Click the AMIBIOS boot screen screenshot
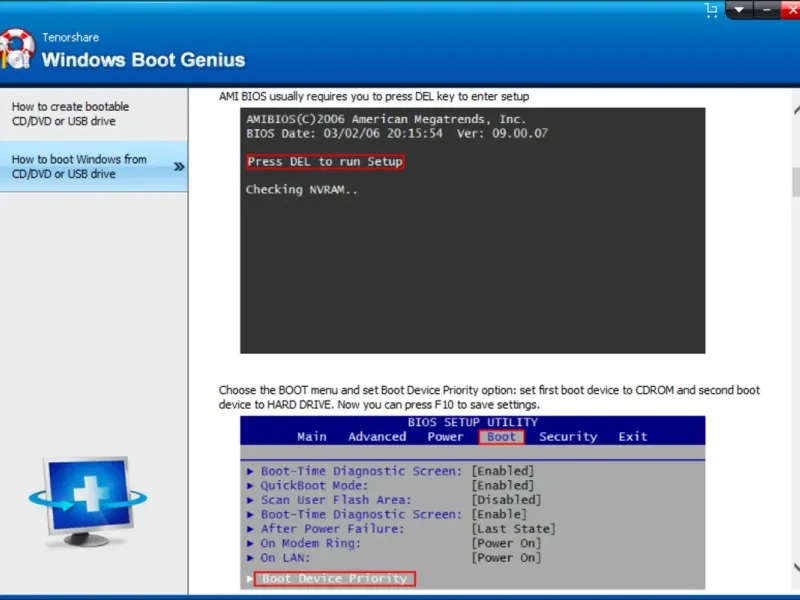The height and width of the screenshot is (600, 800). [x=472, y=230]
